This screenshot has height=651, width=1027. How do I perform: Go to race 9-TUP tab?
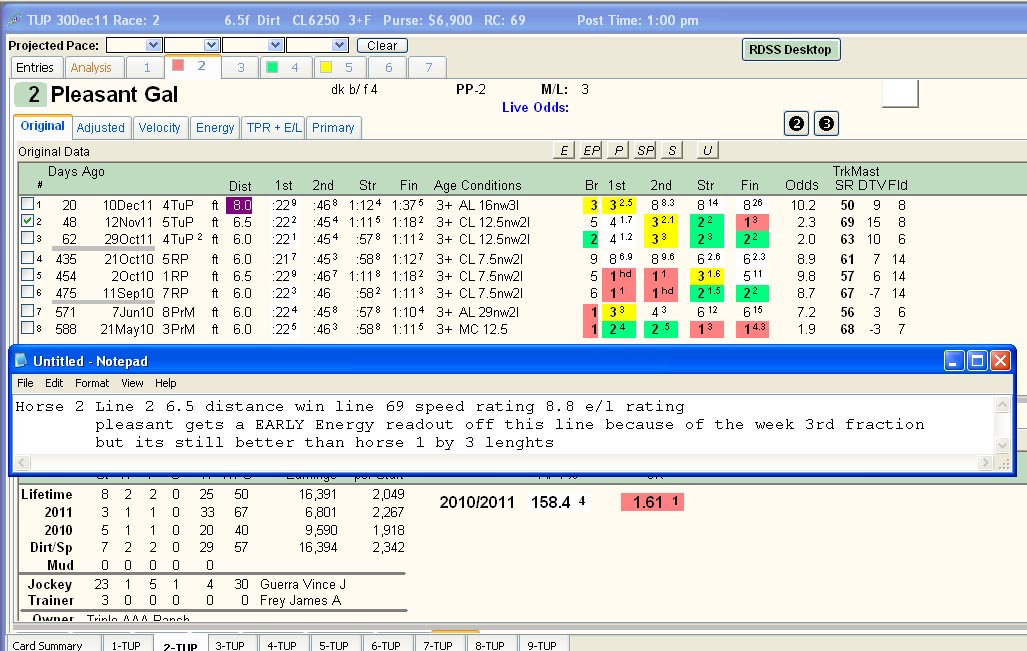(x=542, y=644)
